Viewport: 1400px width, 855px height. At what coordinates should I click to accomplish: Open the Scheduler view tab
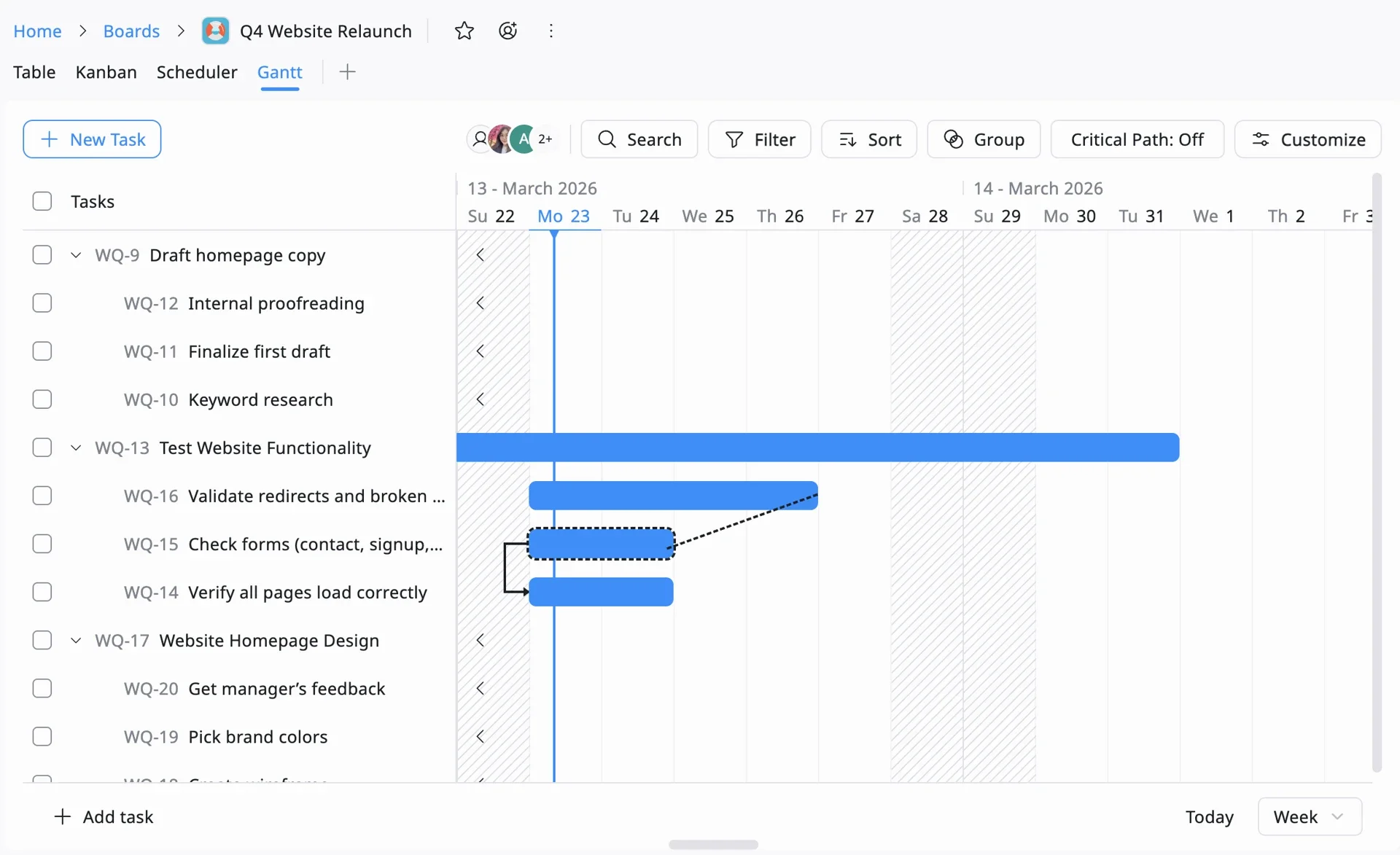(x=197, y=72)
